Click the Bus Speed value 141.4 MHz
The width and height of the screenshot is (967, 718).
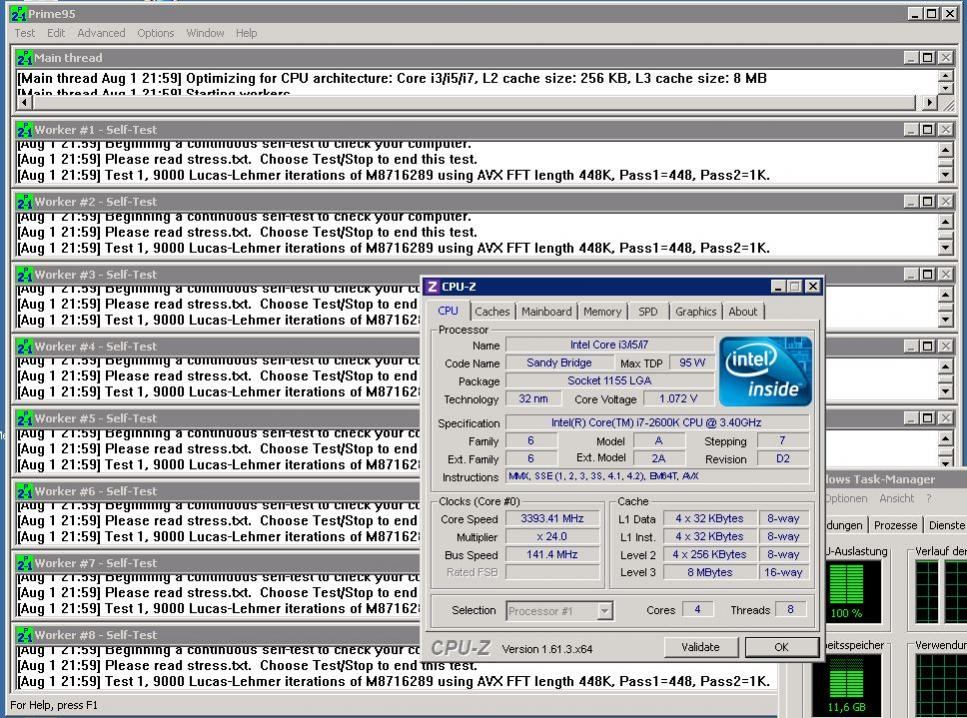coord(552,555)
